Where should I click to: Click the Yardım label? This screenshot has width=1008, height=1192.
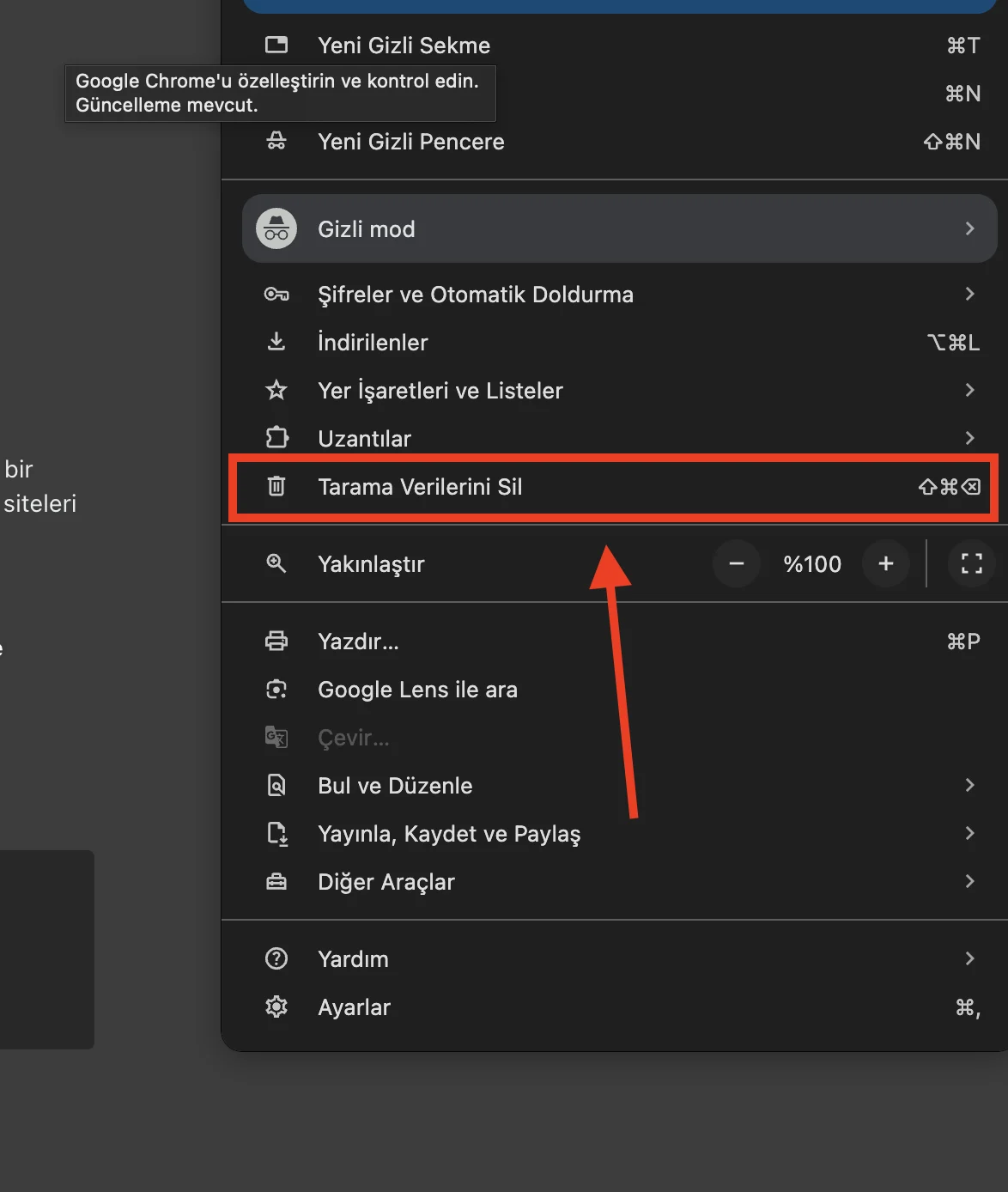[x=353, y=959]
